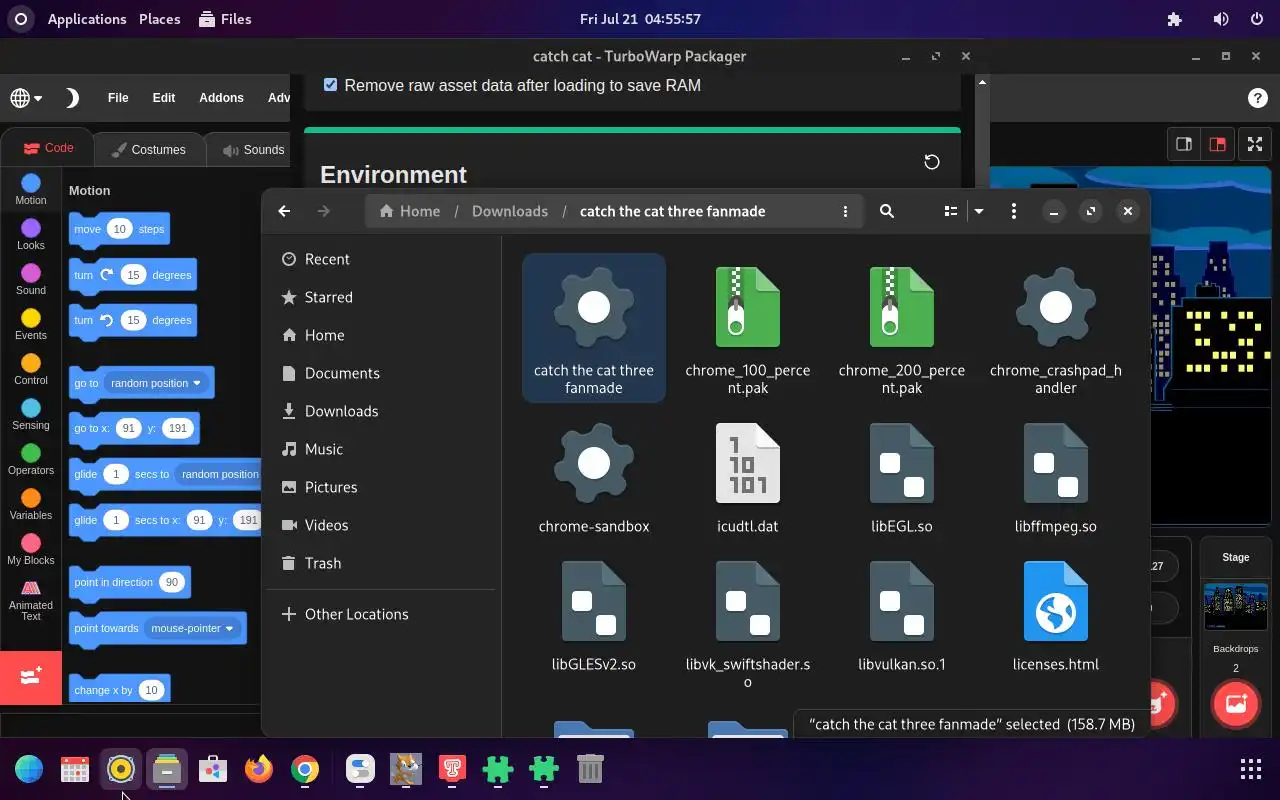This screenshot has height=800, width=1280.
Task: Open the Events block category
Action: tap(31, 325)
